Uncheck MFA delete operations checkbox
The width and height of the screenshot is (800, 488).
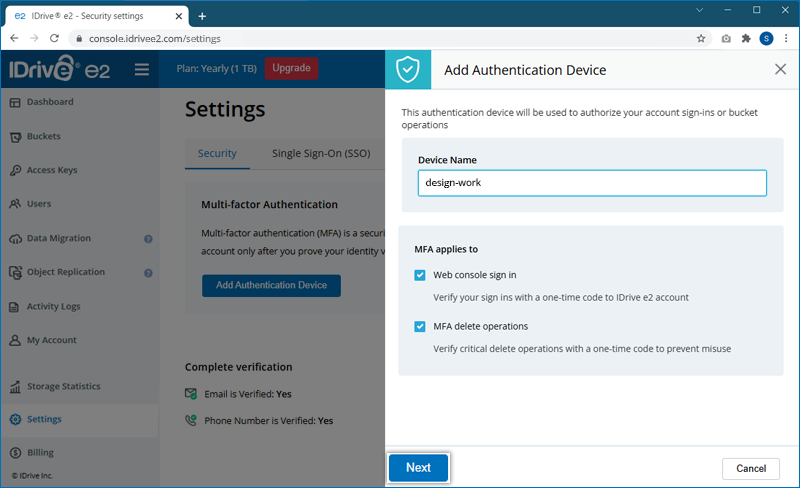pyautogui.click(x=420, y=326)
